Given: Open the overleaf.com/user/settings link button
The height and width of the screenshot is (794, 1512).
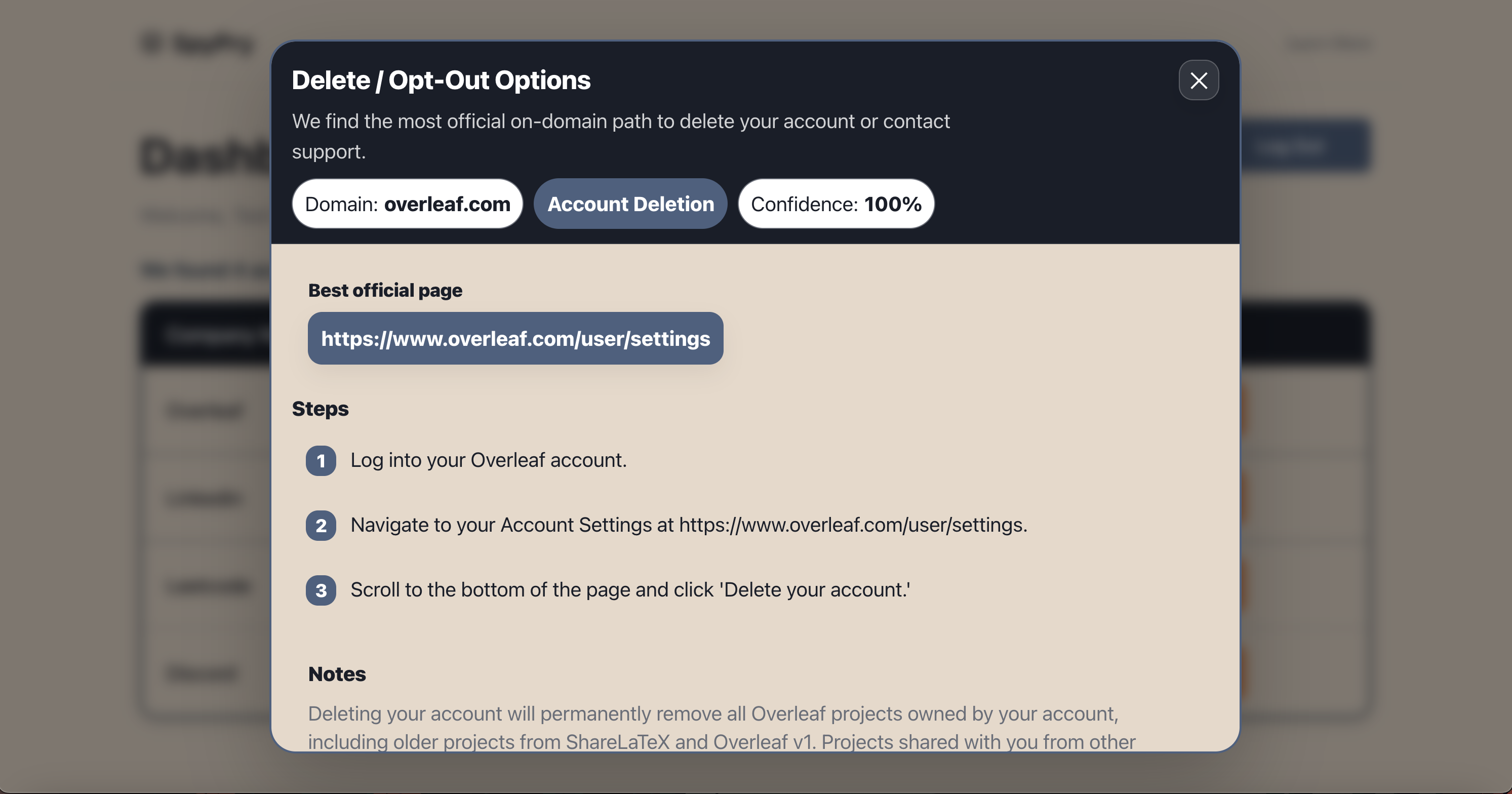Looking at the screenshot, I should point(515,338).
